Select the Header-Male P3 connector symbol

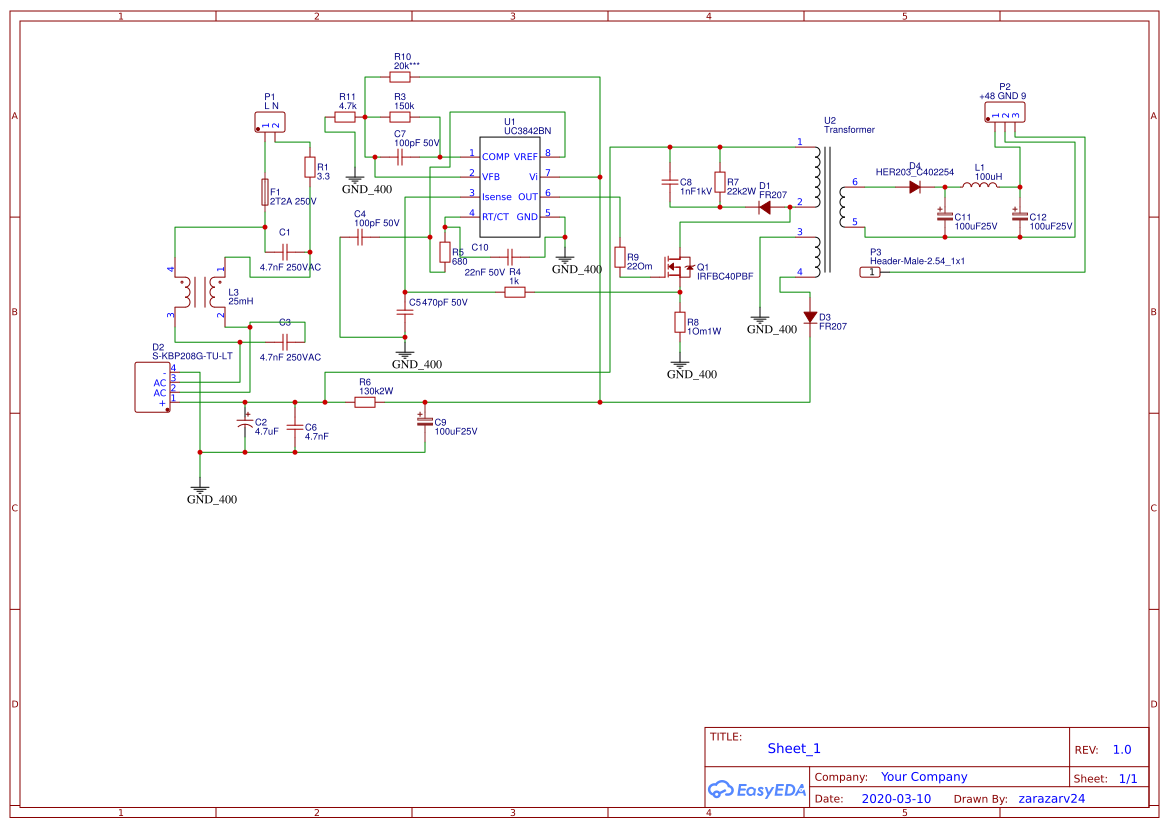(872, 270)
